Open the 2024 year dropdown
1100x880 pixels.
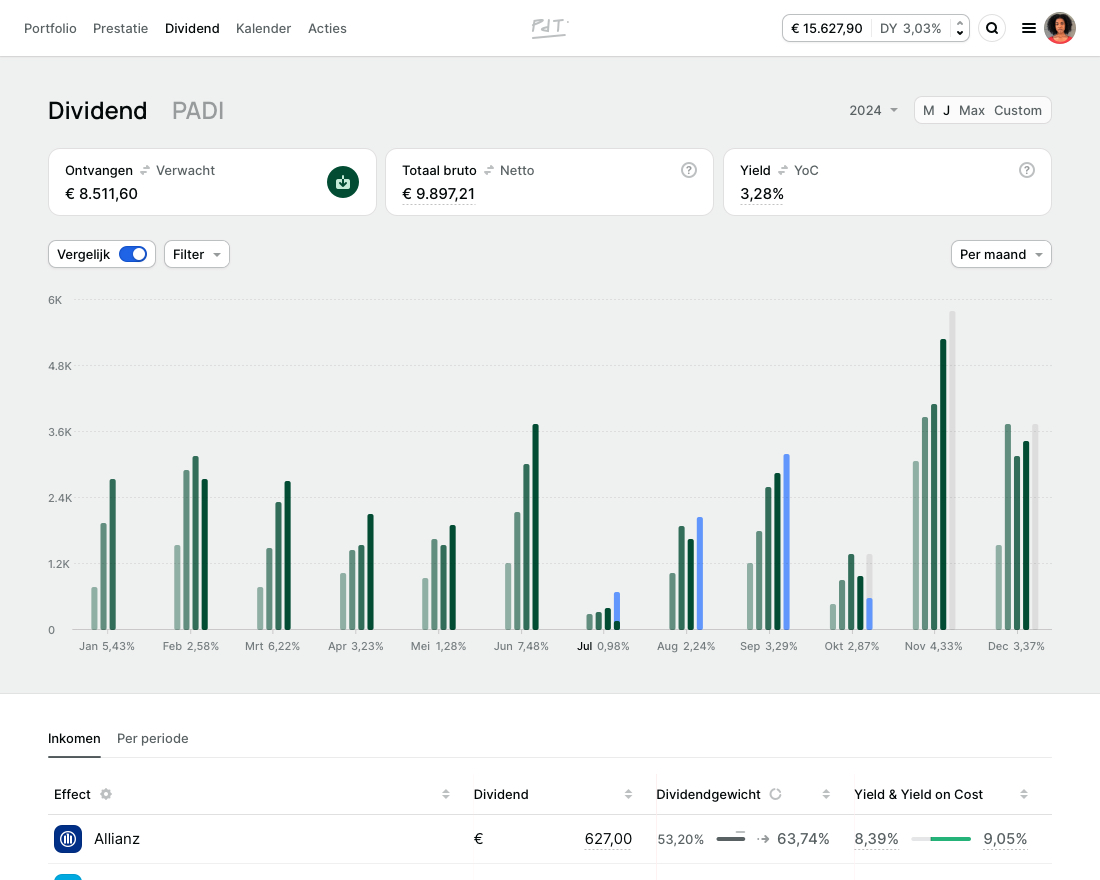[x=873, y=110]
